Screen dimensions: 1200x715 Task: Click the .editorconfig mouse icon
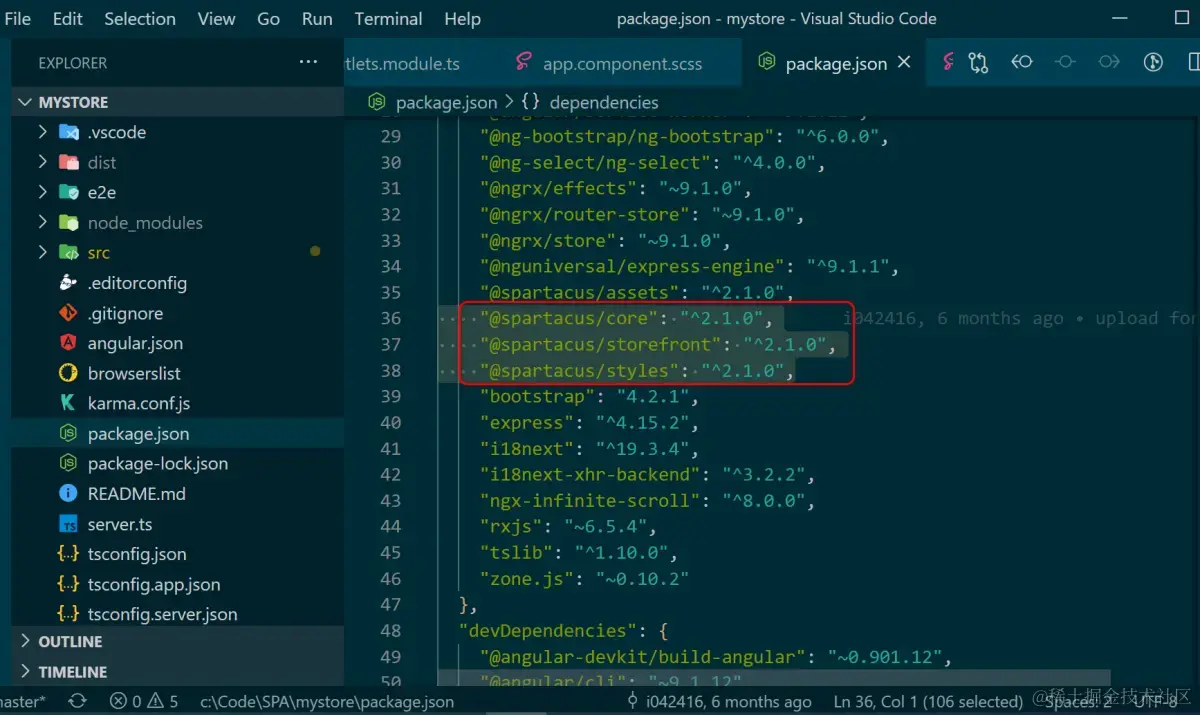pyautogui.click(x=68, y=282)
